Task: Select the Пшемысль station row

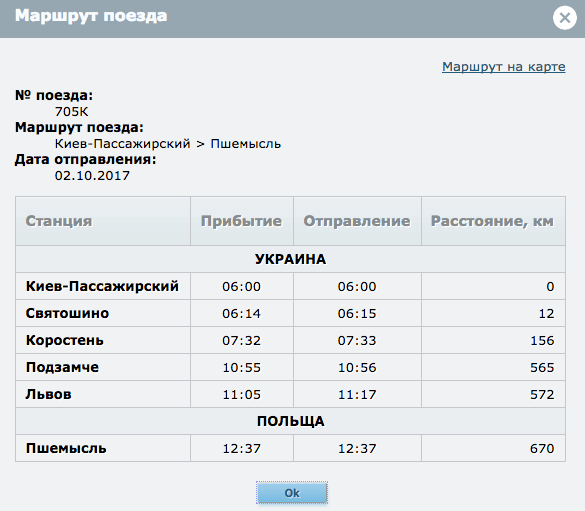Action: tap(290, 448)
